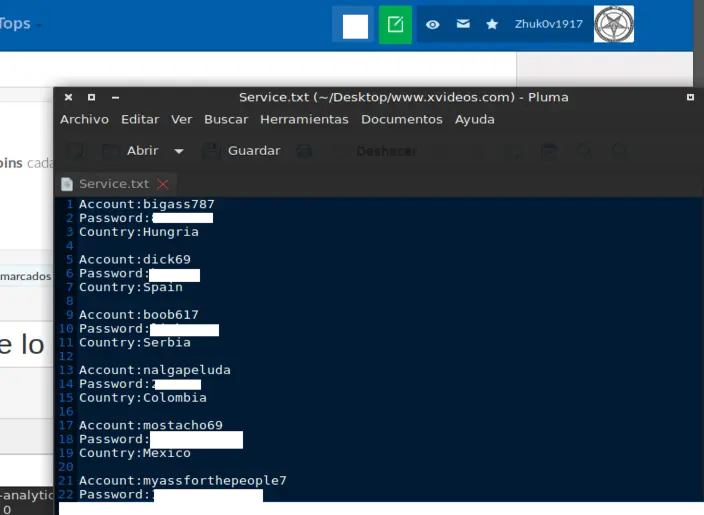Click the green compose post icon
This screenshot has width=704, height=515.
(395, 25)
